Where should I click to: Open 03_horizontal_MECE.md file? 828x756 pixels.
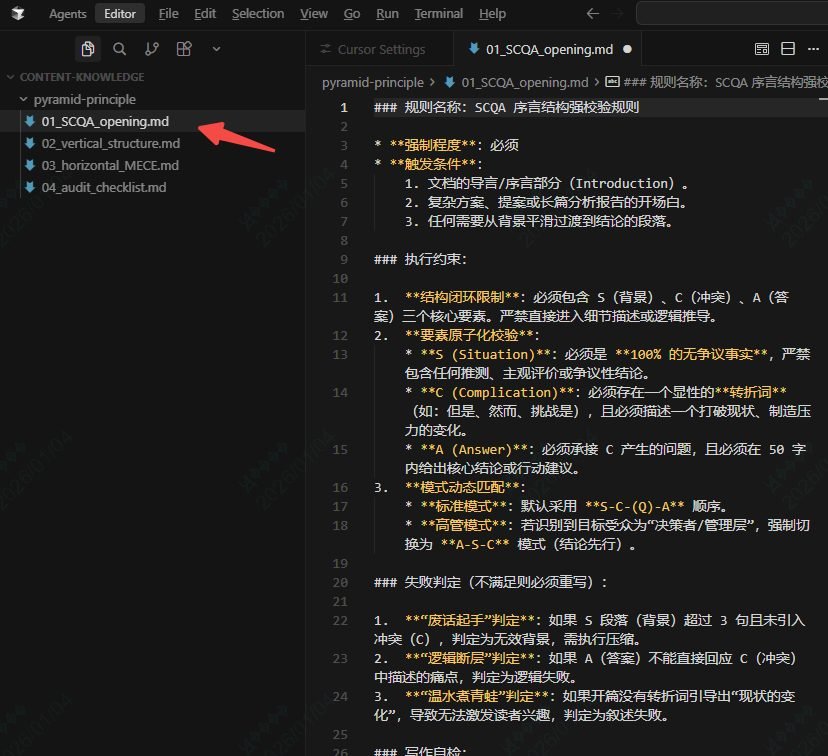110,165
